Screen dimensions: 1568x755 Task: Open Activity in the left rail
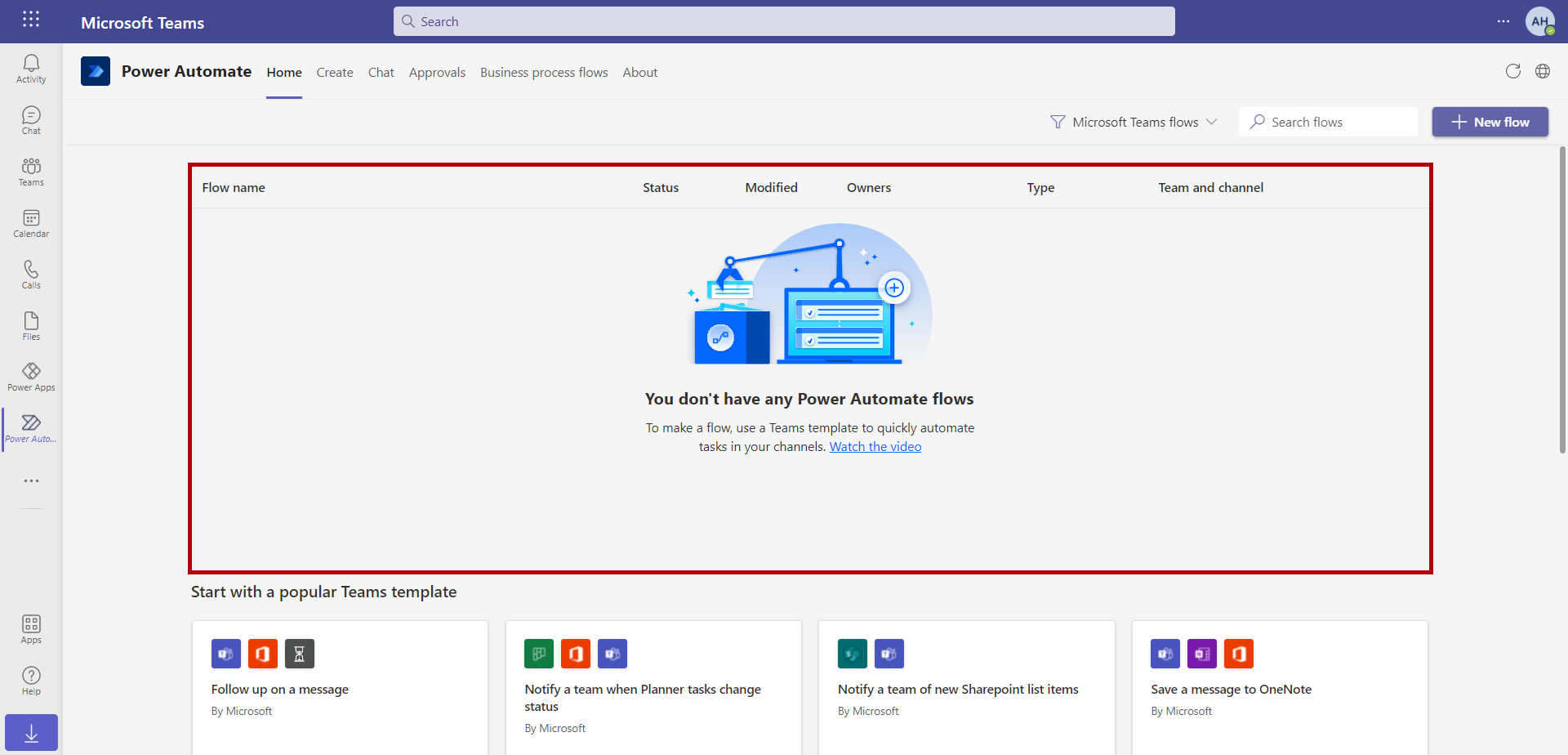point(31,69)
